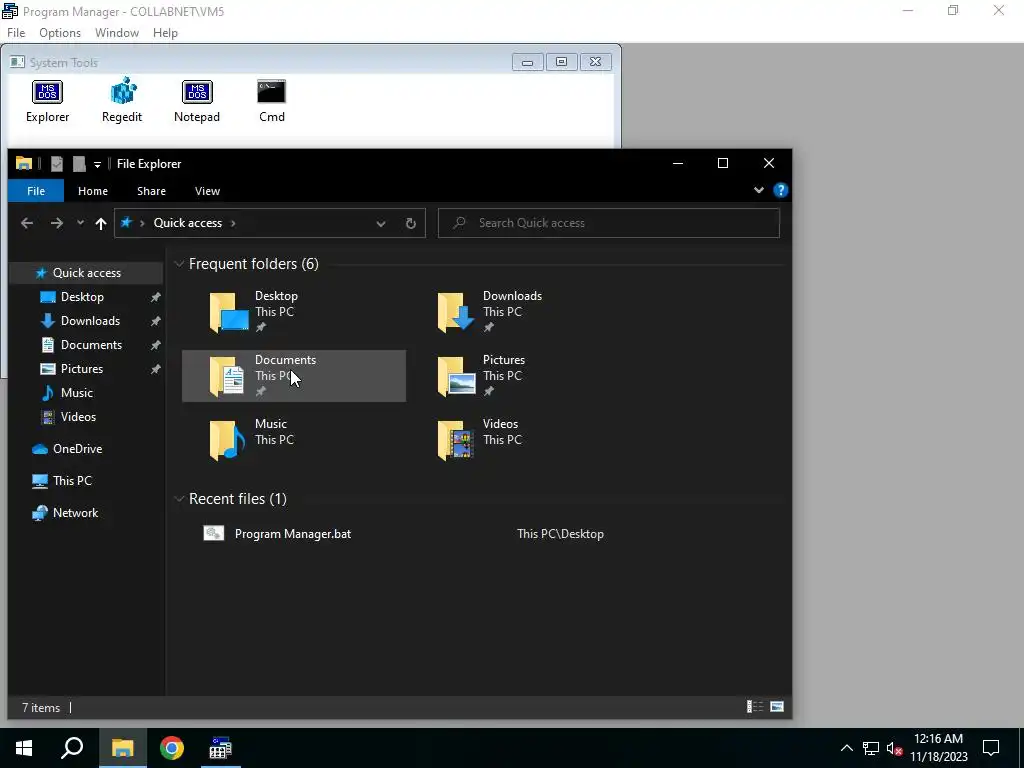This screenshot has height=768, width=1024.
Task: Open the Home ribbon tab
Action: (x=93, y=191)
